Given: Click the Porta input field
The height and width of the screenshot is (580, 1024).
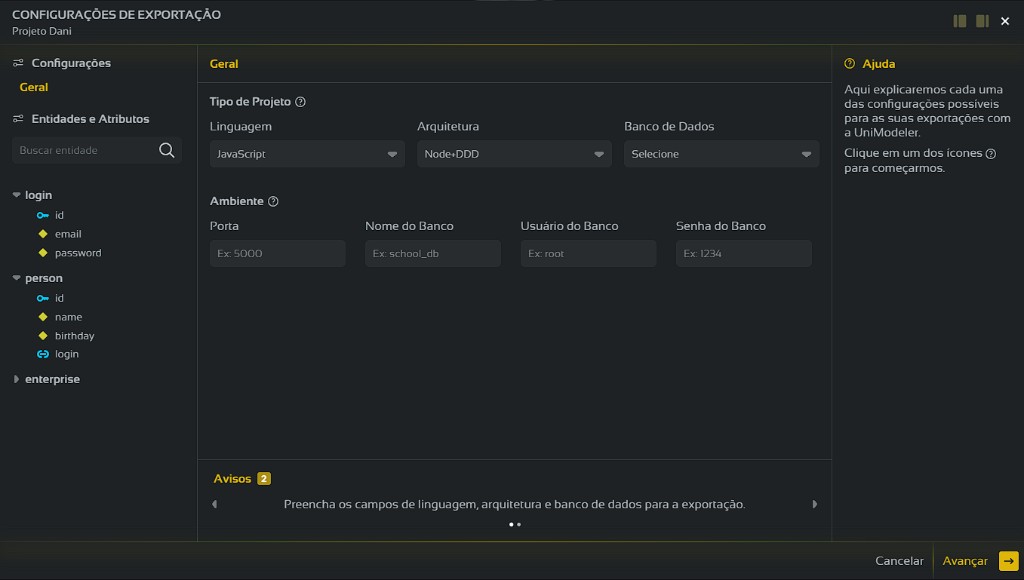Looking at the screenshot, I should (x=278, y=253).
